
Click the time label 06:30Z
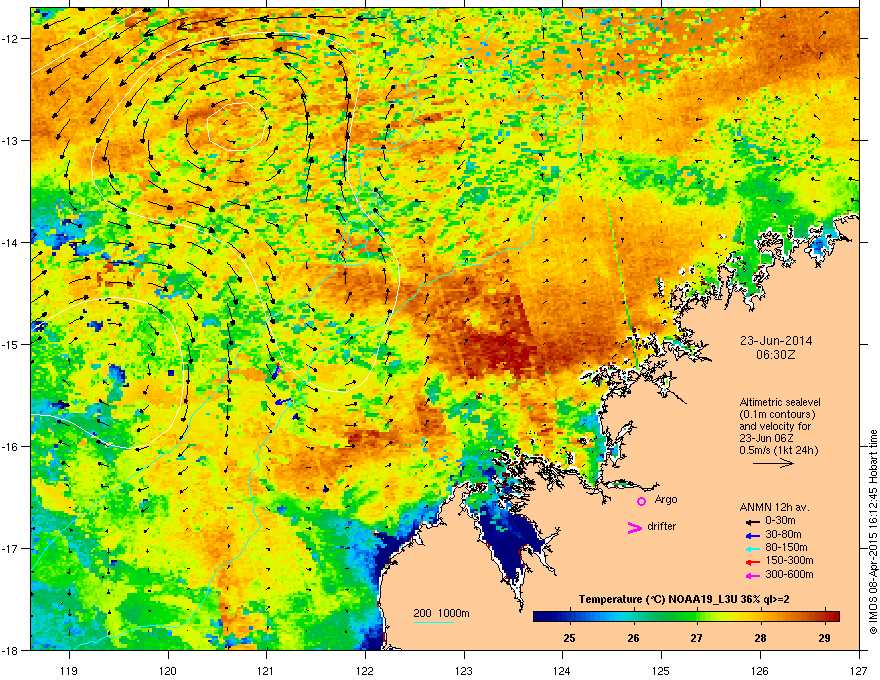pos(776,355)
